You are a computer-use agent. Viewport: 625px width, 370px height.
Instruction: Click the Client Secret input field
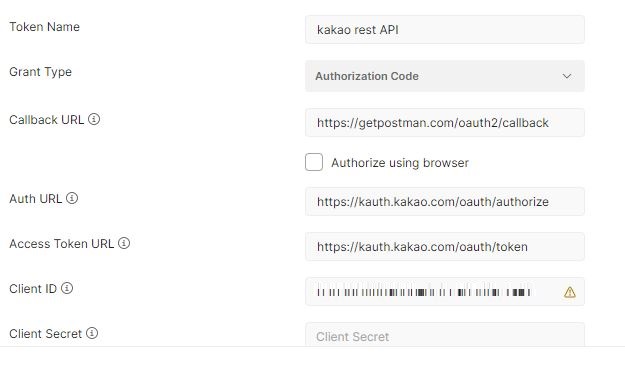[x=445, y=335]
